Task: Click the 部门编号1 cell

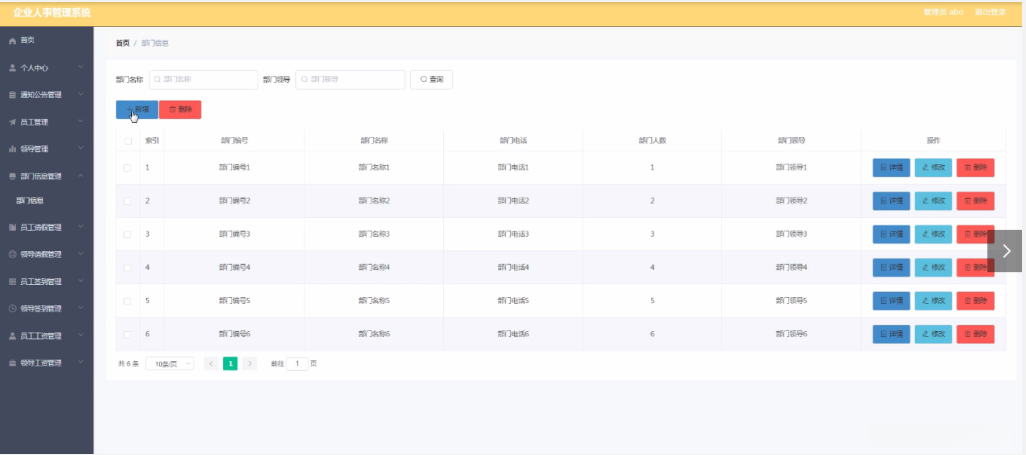Action: coord(235,168)
